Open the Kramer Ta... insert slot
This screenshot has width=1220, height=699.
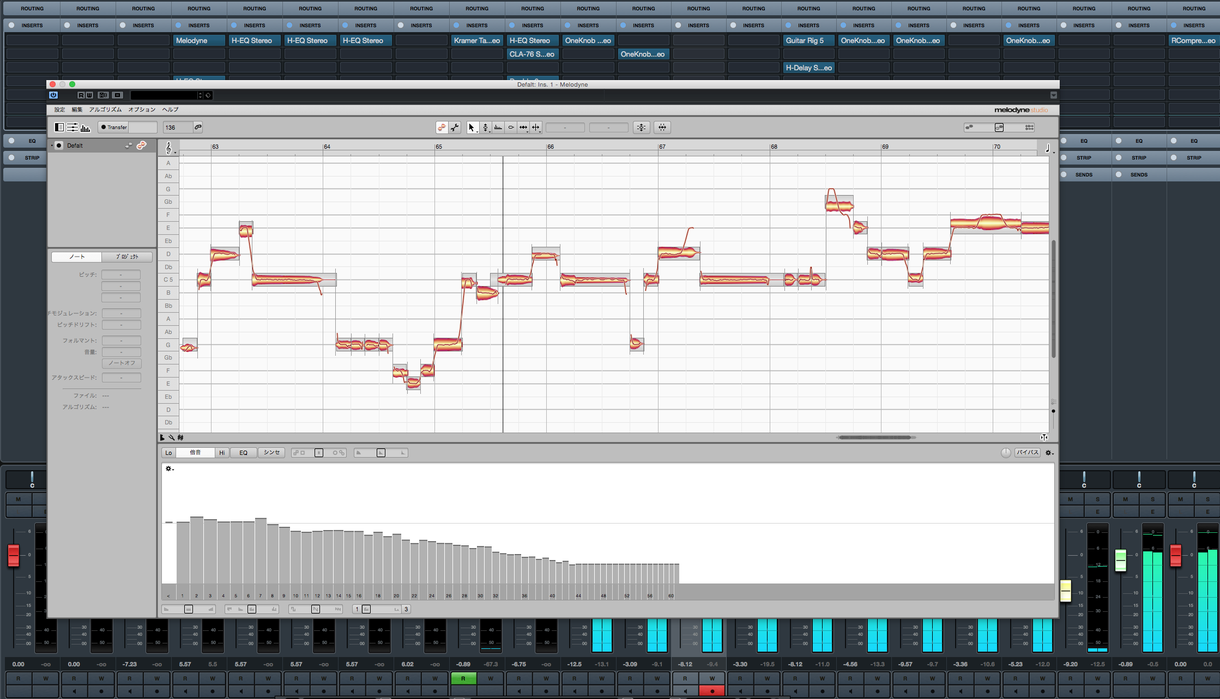pos(477,41)
